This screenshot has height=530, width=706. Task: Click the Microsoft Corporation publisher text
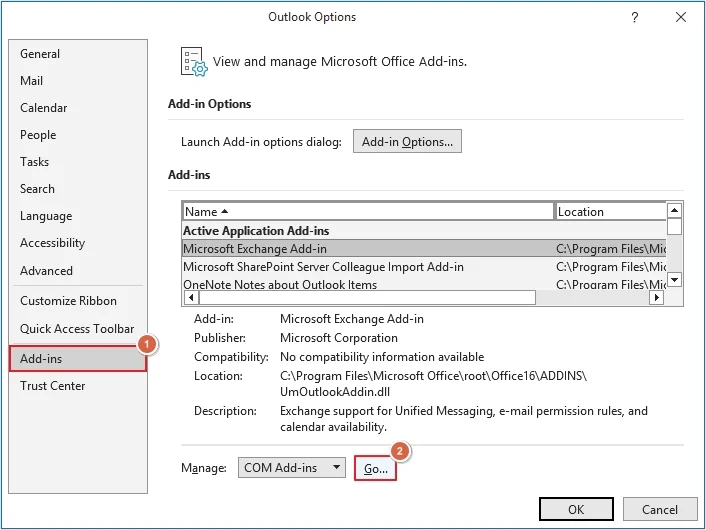pos(339,338)
